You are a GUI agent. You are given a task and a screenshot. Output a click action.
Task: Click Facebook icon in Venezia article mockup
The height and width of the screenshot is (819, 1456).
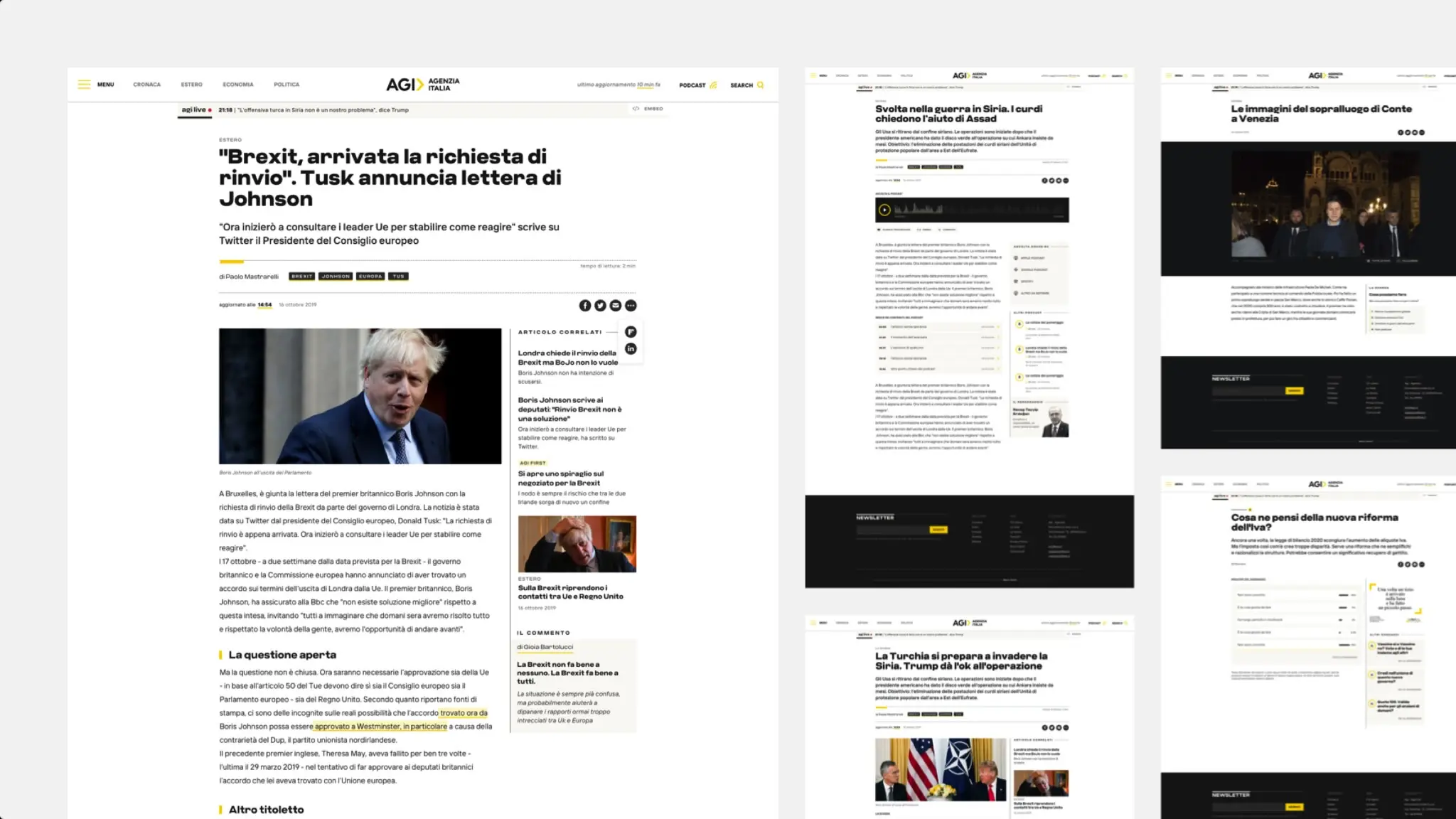tap(1401, 132)
